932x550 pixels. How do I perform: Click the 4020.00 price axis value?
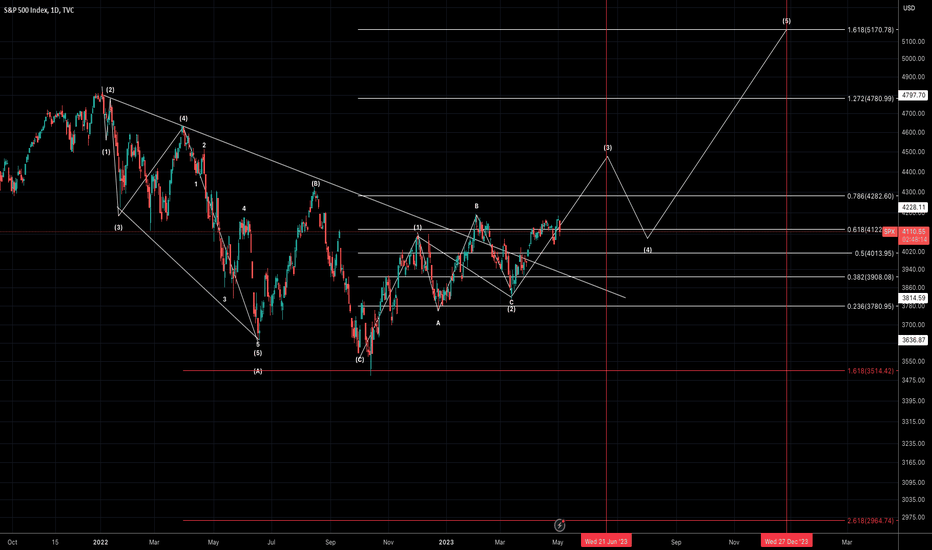click(913, 252)
